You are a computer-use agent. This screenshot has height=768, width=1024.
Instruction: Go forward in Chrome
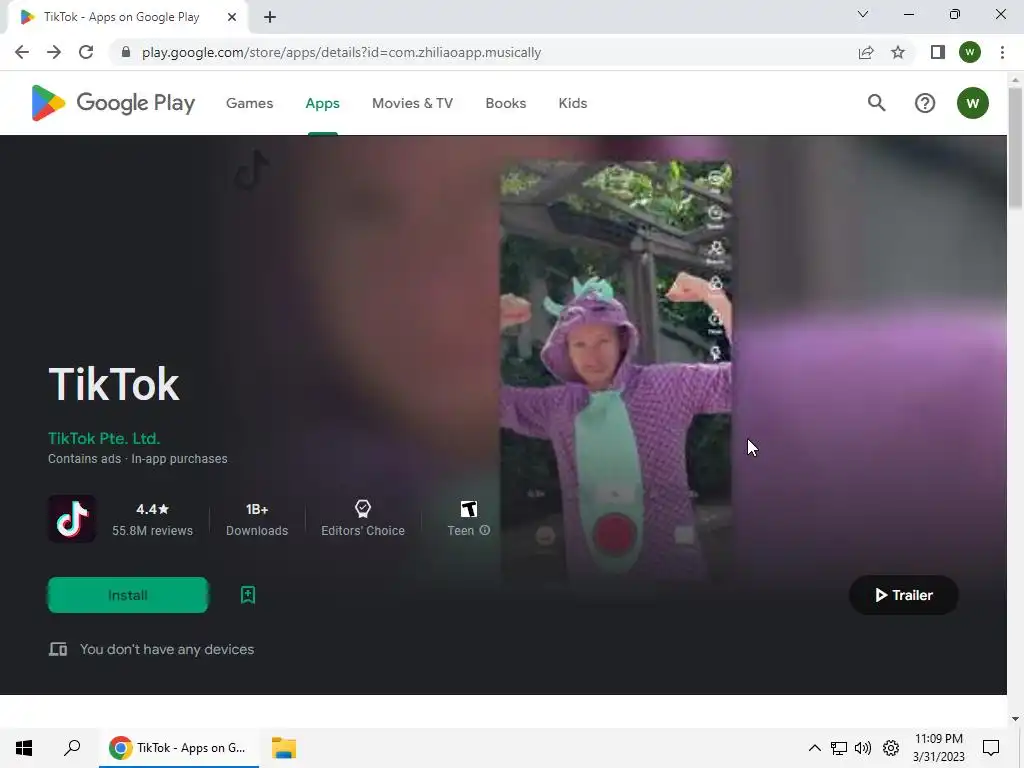click(54, 52)
